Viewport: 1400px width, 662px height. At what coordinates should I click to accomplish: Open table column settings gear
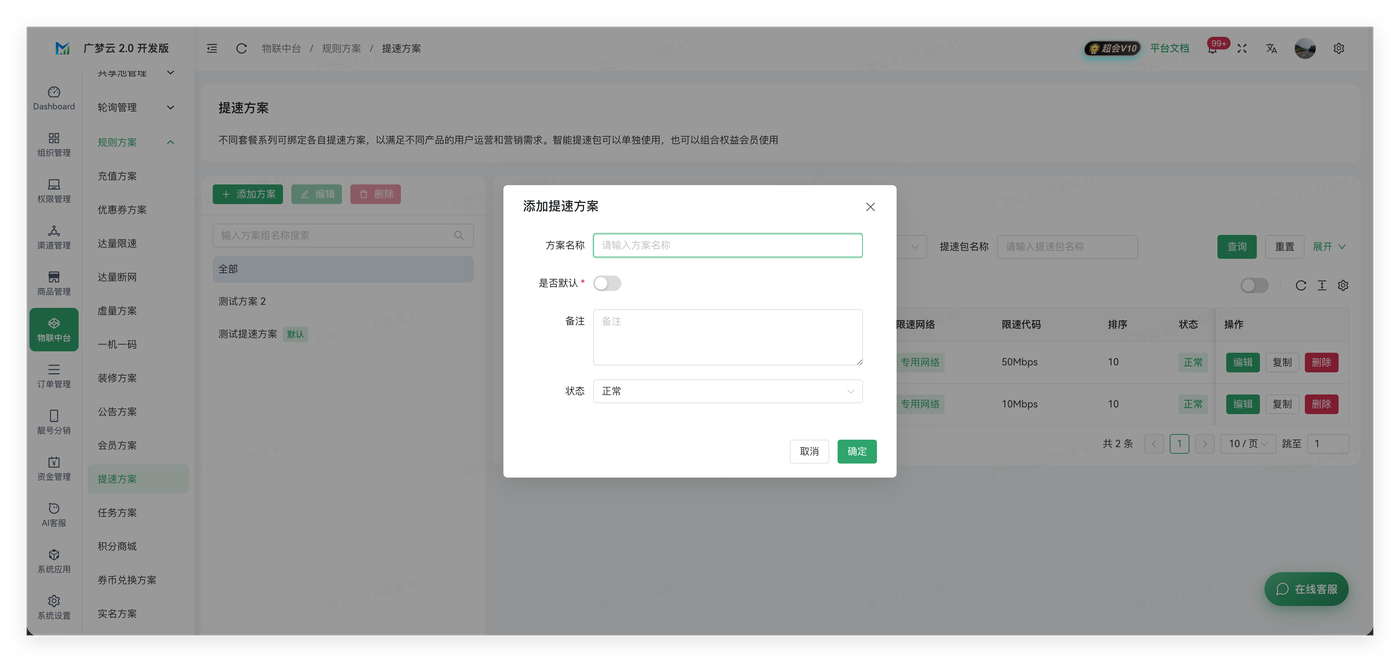1343,285
